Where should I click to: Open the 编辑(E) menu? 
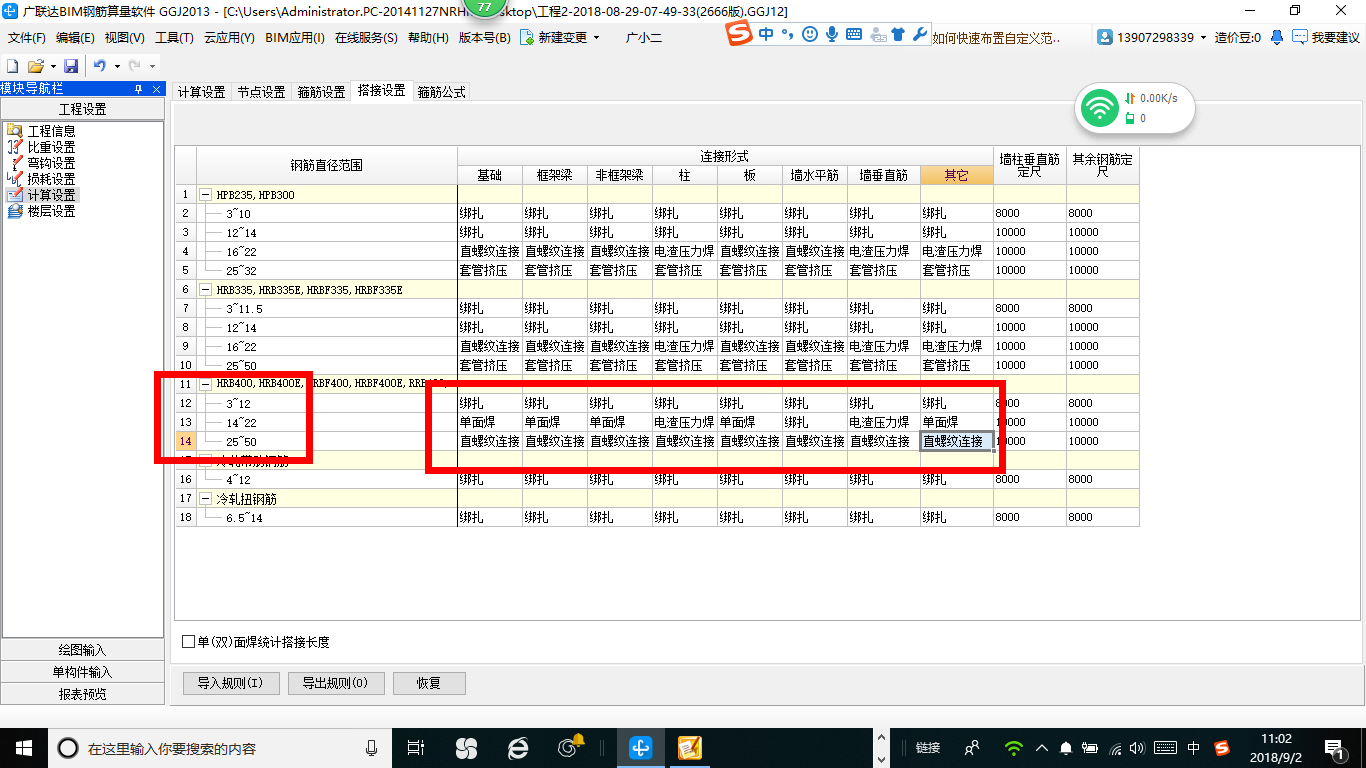tap(75, 37)
